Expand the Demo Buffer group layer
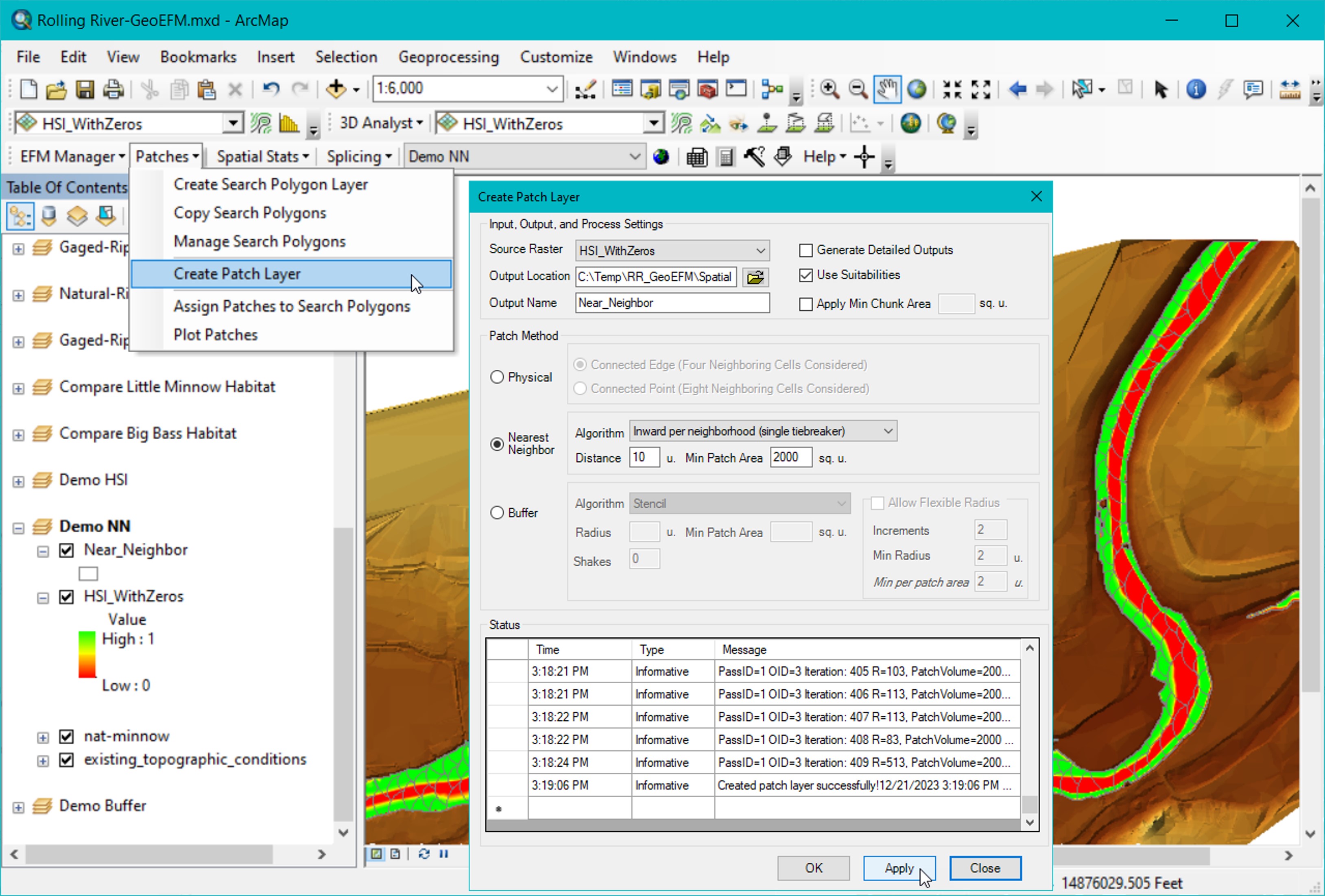Viewport: 1325px width, 896px height. coord(18,807)
